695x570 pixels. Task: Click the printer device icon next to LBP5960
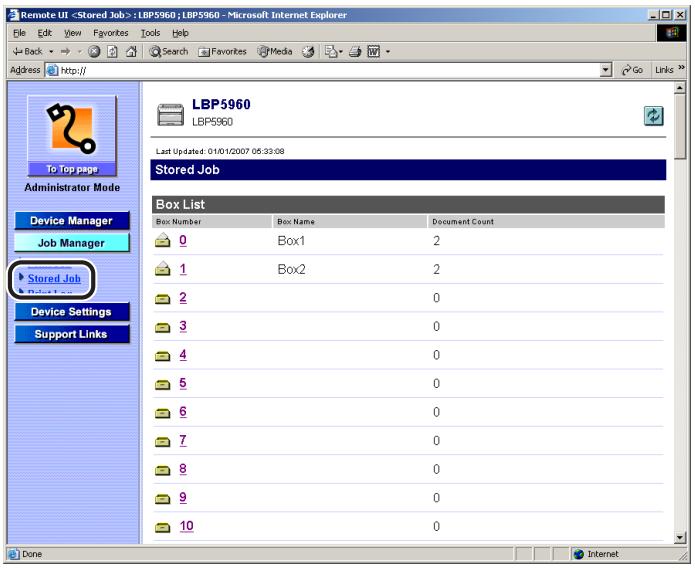click(171, 115)
